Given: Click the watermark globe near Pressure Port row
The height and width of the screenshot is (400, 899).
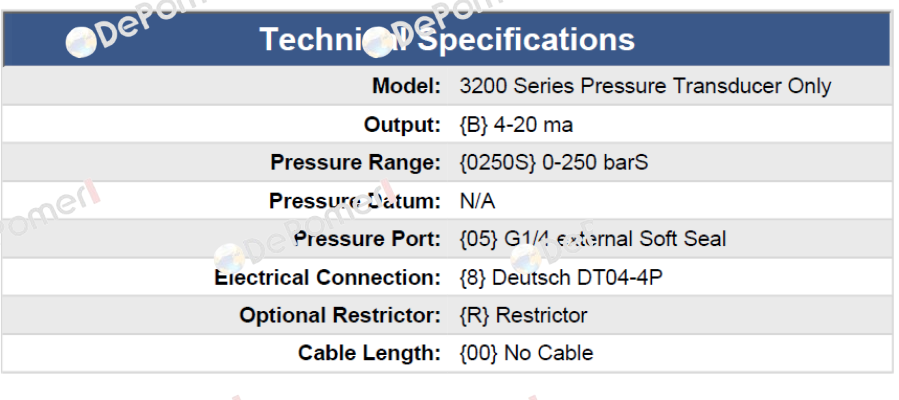Looking at the screenshot, I should click(x=229, y=258).
